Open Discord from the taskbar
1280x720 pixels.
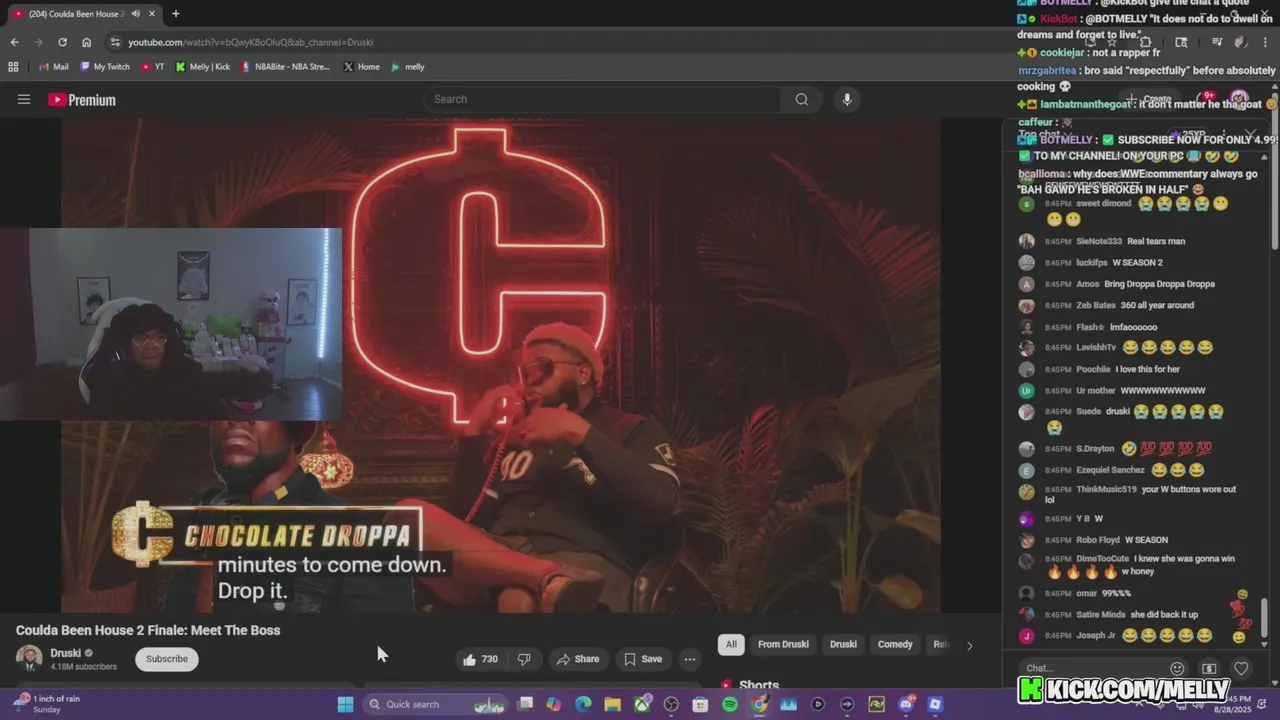906,704
